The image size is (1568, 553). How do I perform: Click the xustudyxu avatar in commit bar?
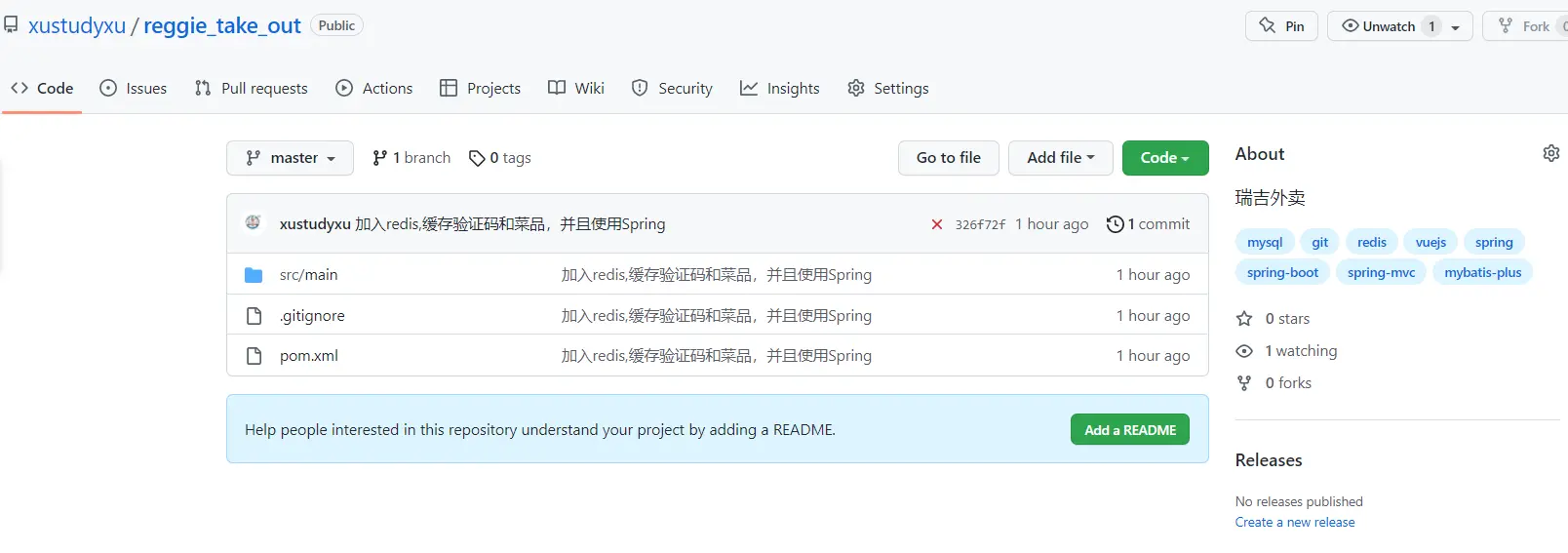point(254,222)
